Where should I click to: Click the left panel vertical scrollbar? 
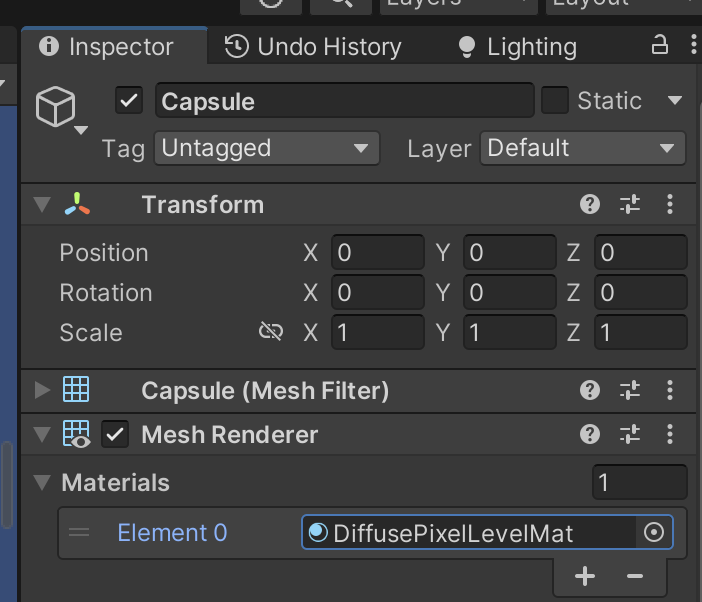[x=7, y=486]
